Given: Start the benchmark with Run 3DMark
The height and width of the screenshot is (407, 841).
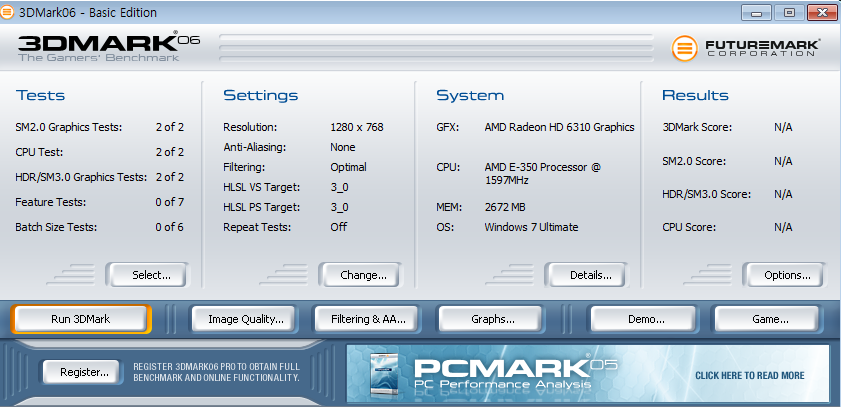Looking at the screenshot, I should pyautogui.click(x=80, y=319).
